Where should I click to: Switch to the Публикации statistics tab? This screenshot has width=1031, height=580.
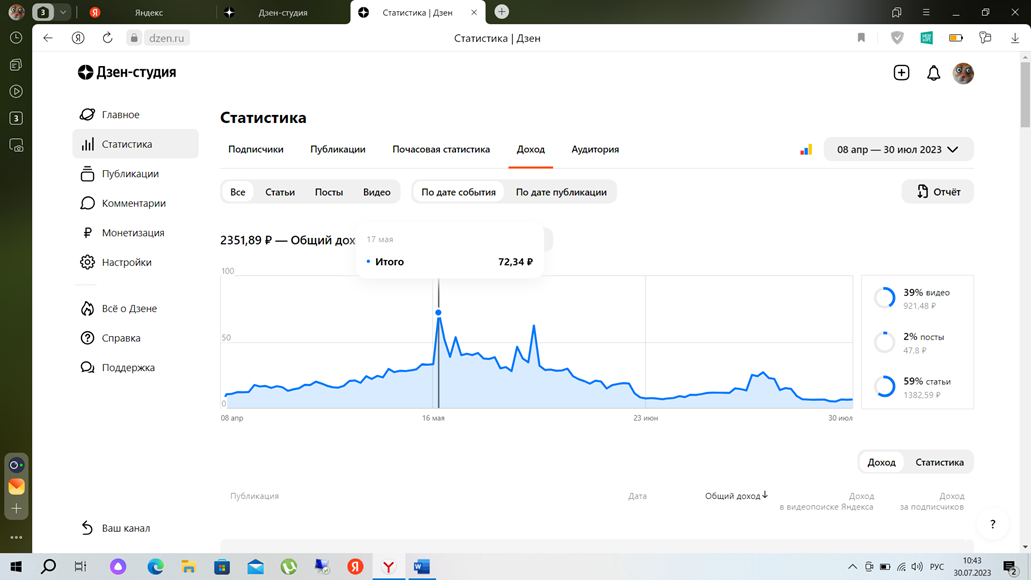(338, 149)
